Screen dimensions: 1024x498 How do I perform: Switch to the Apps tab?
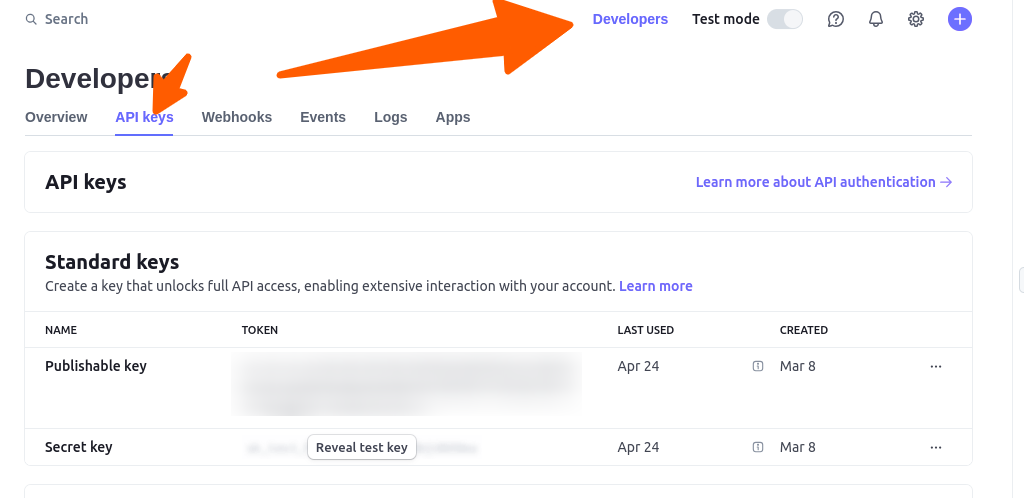pyautogui.click(x=453, y=117)
